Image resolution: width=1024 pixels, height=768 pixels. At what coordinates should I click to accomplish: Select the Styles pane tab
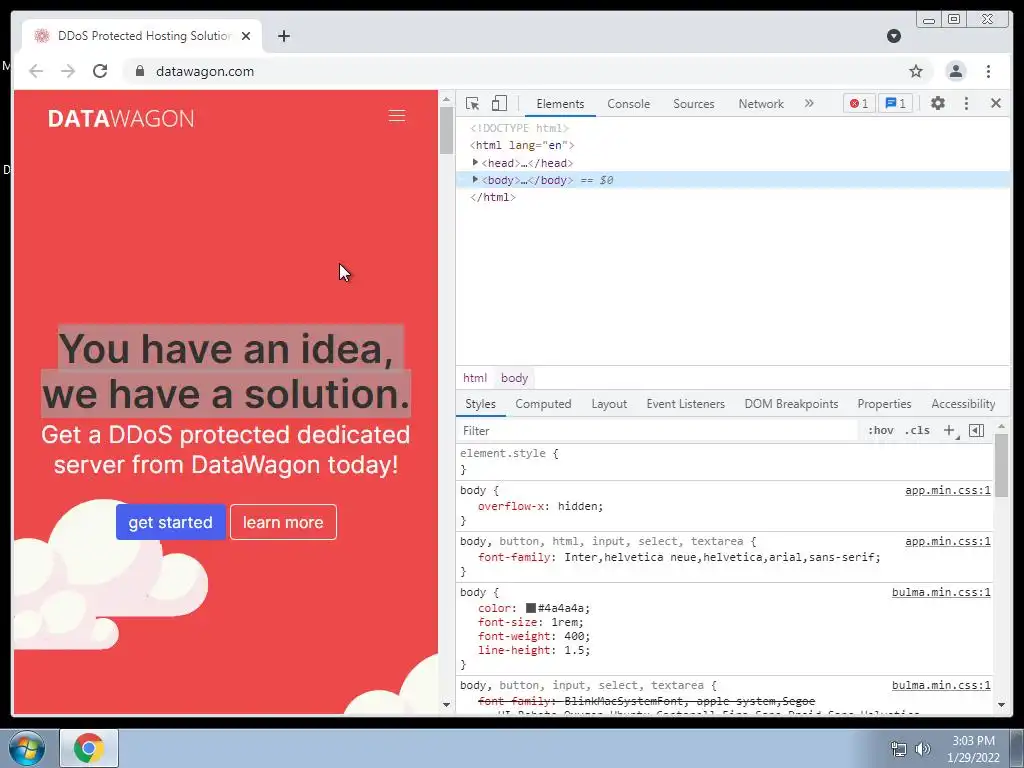pyautogui.click(x=481, y=404)
